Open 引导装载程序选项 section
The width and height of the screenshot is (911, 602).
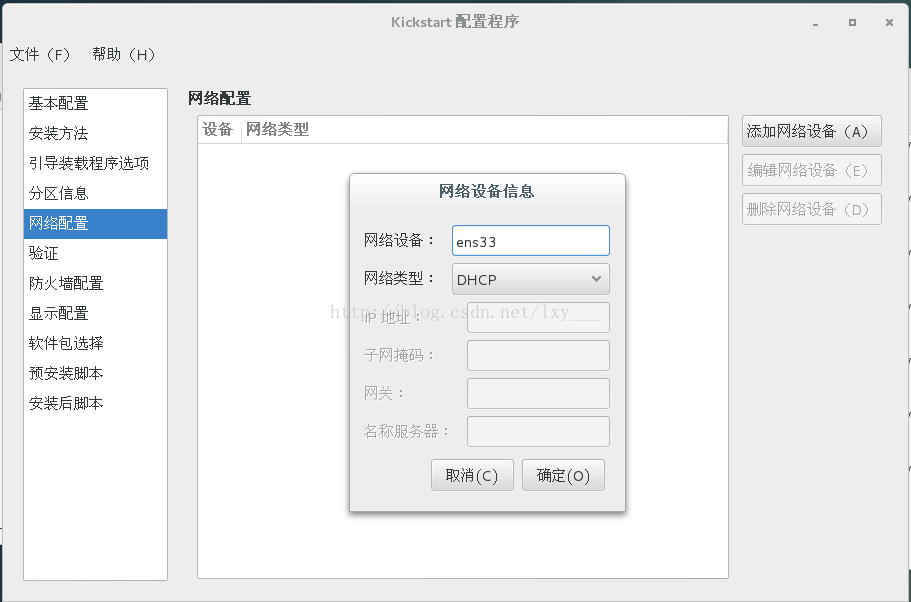click(95, 163)
